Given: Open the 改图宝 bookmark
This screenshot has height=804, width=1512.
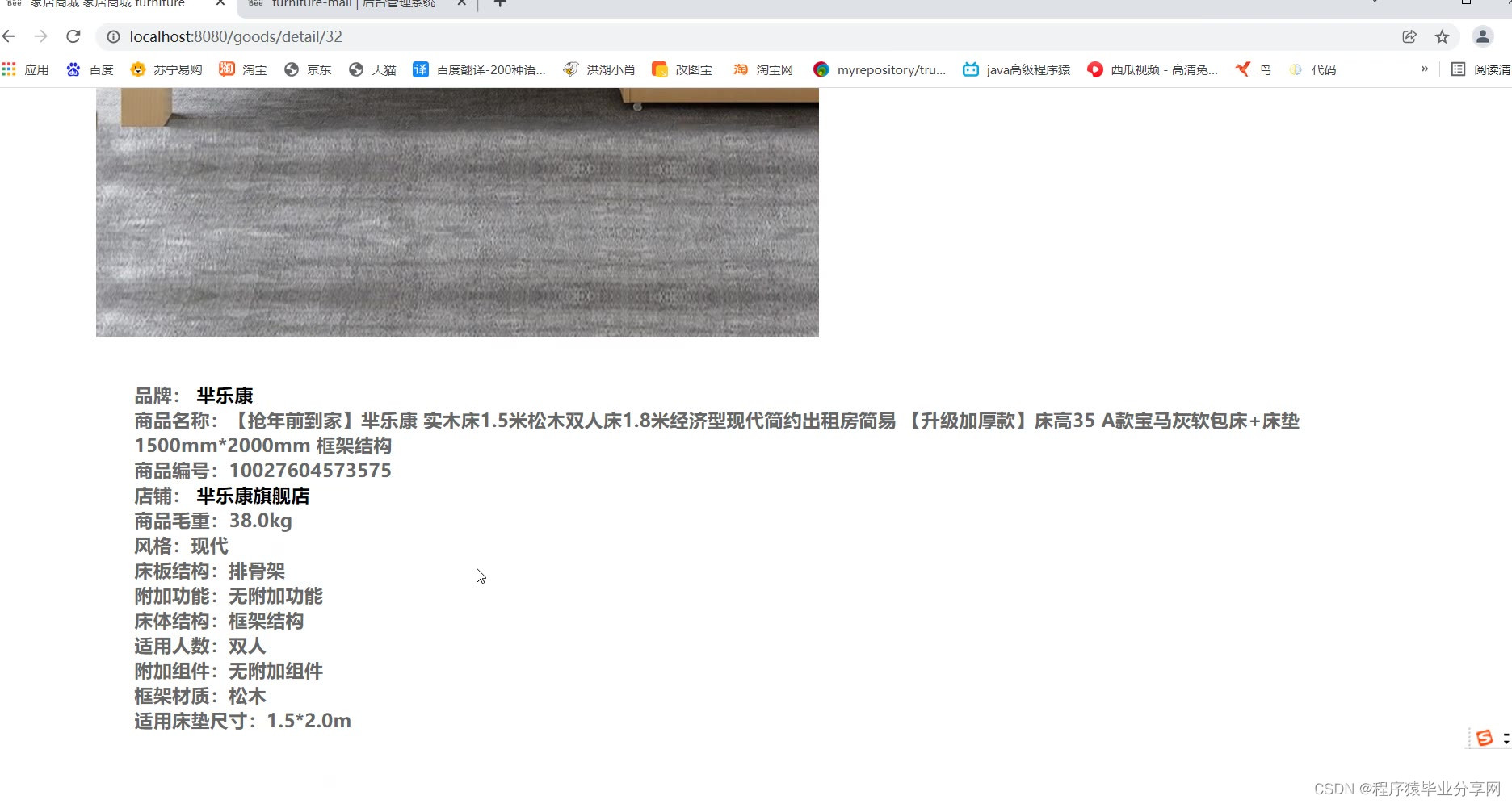Looking at the screenshot, I should tap(682, 69).
